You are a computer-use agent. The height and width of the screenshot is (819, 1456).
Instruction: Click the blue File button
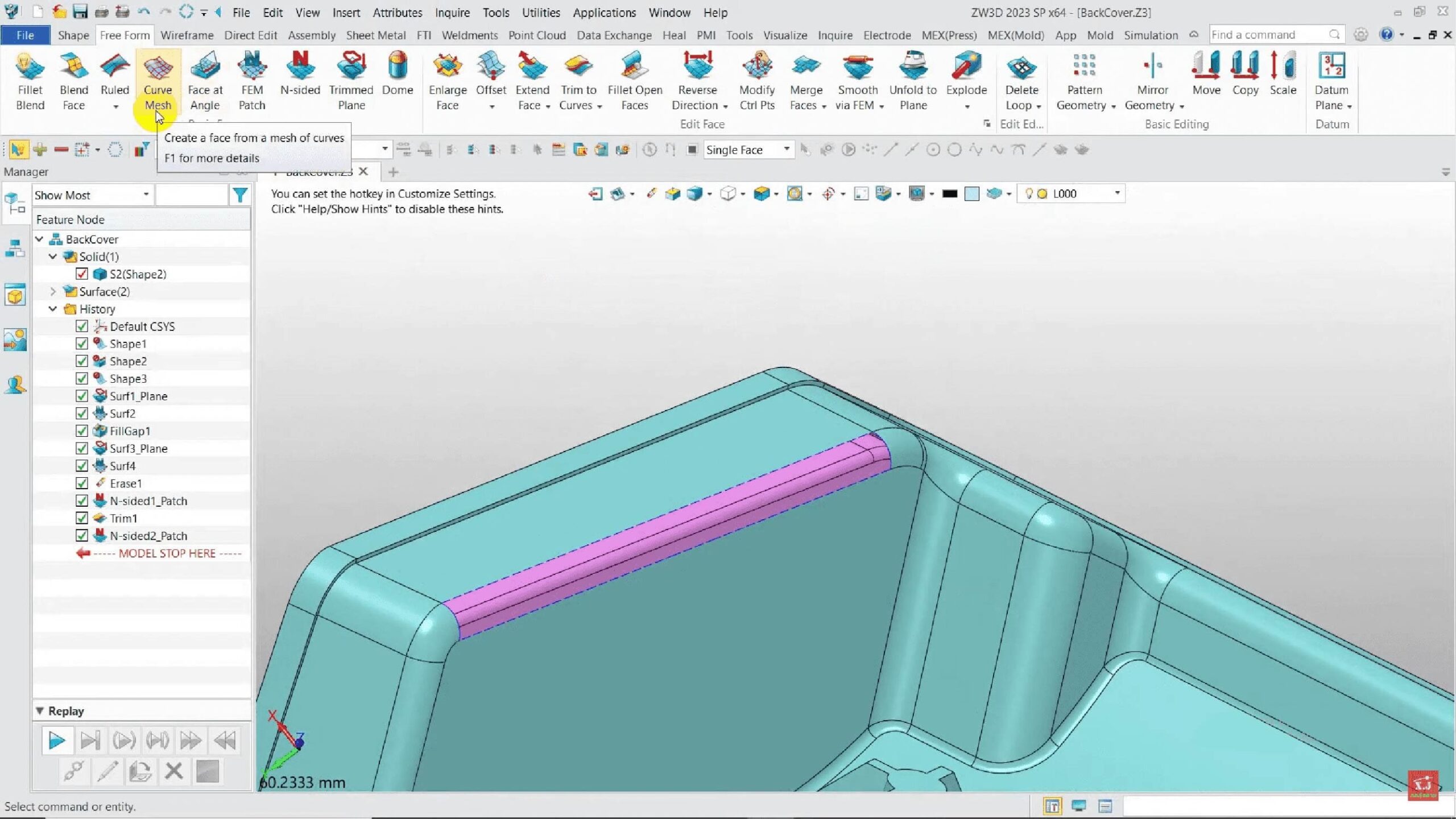(x=25, y=35)
